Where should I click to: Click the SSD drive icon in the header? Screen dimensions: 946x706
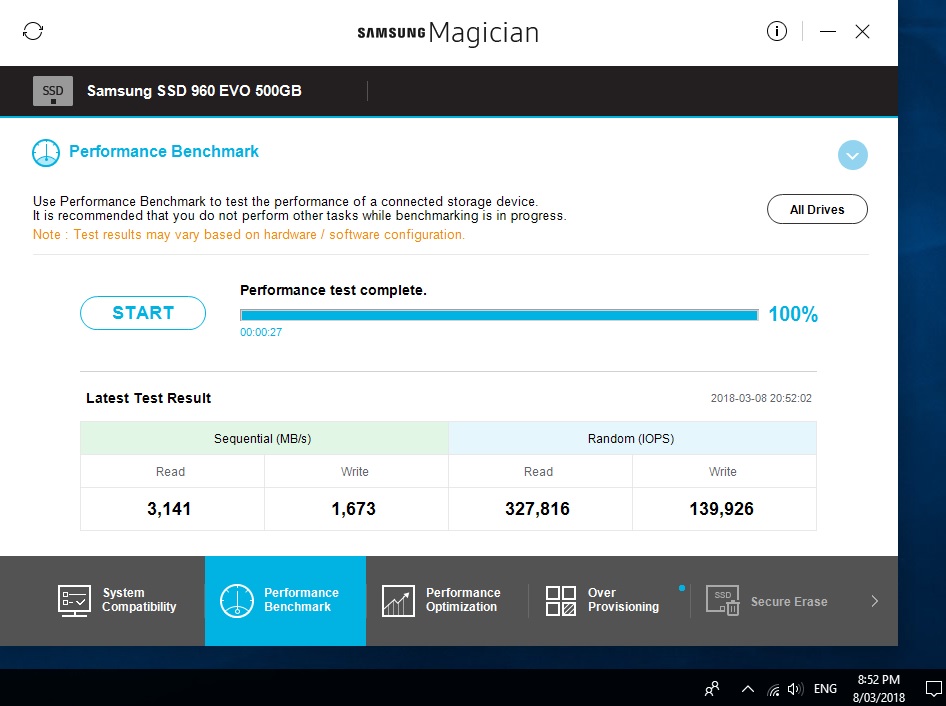(53, 91)
